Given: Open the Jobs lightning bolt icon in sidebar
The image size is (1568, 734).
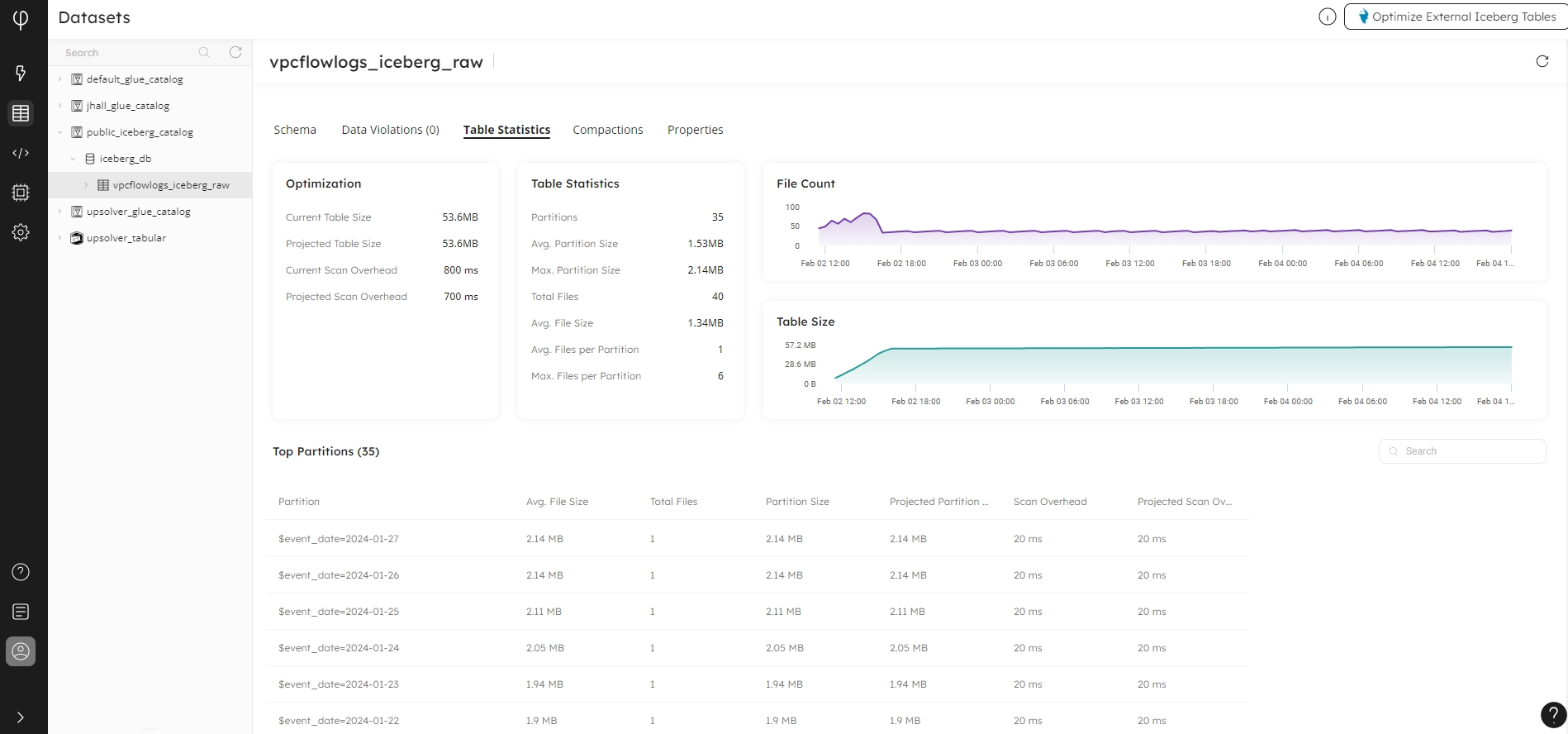Looking at the screenshot, I should (21, 74).
